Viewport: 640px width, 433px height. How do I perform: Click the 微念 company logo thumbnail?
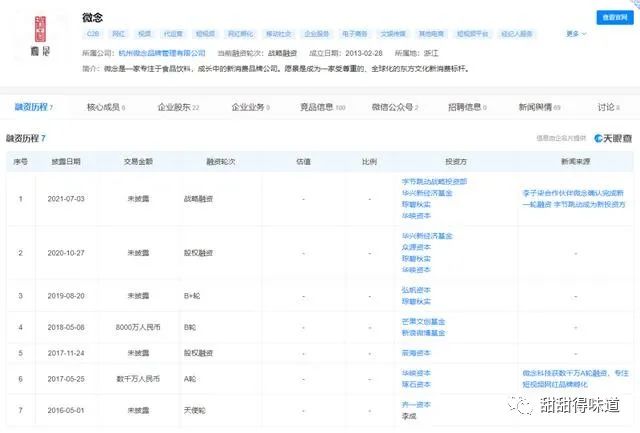click(x=40, y=36)
